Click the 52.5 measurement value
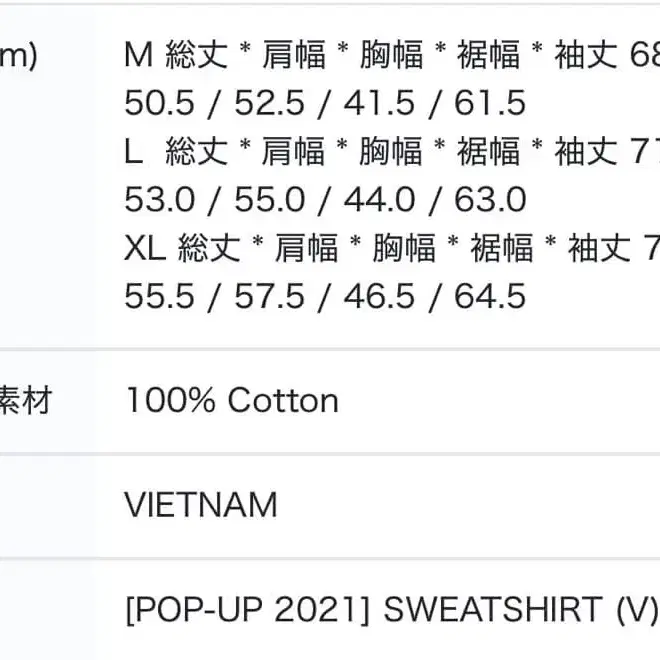Viewport: 660px width, 660px height. (270, 103)
